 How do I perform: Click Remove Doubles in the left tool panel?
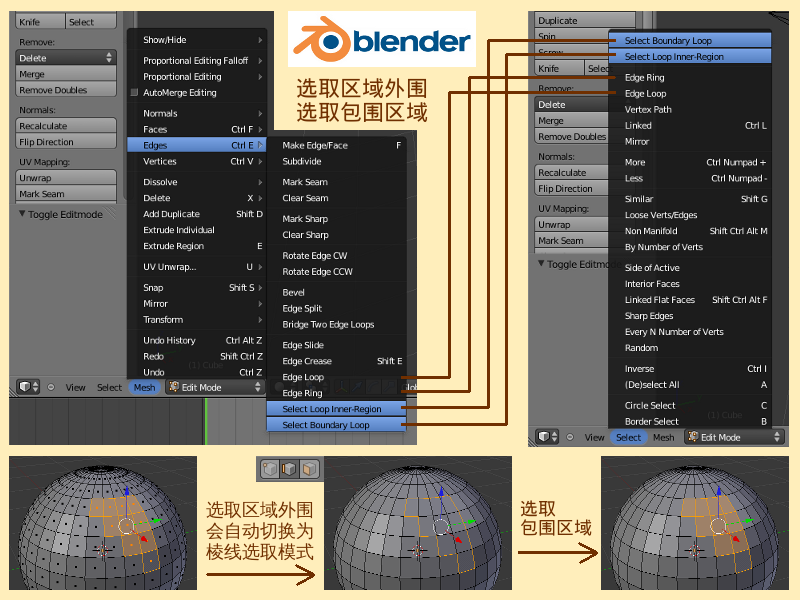tap(65, 90)
